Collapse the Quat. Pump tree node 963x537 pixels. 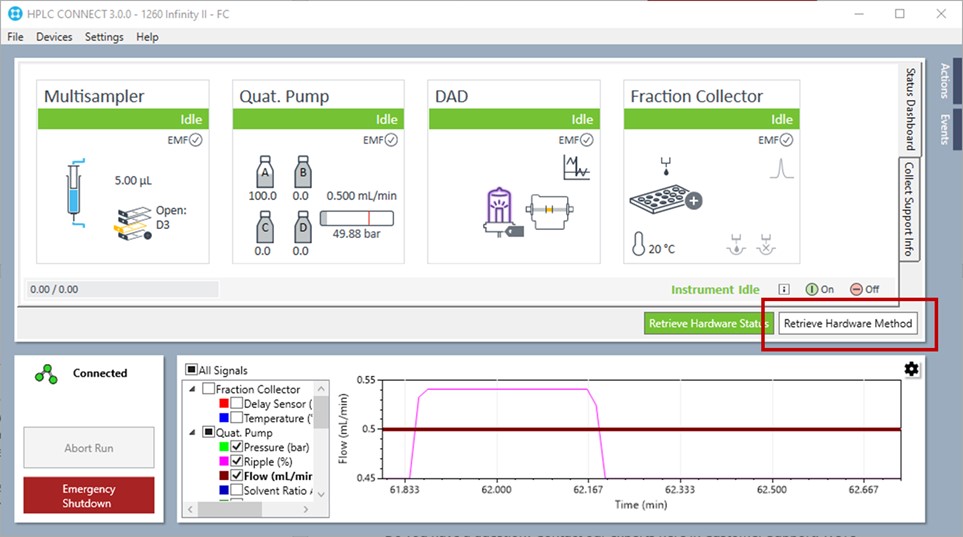tap(192, 433)
